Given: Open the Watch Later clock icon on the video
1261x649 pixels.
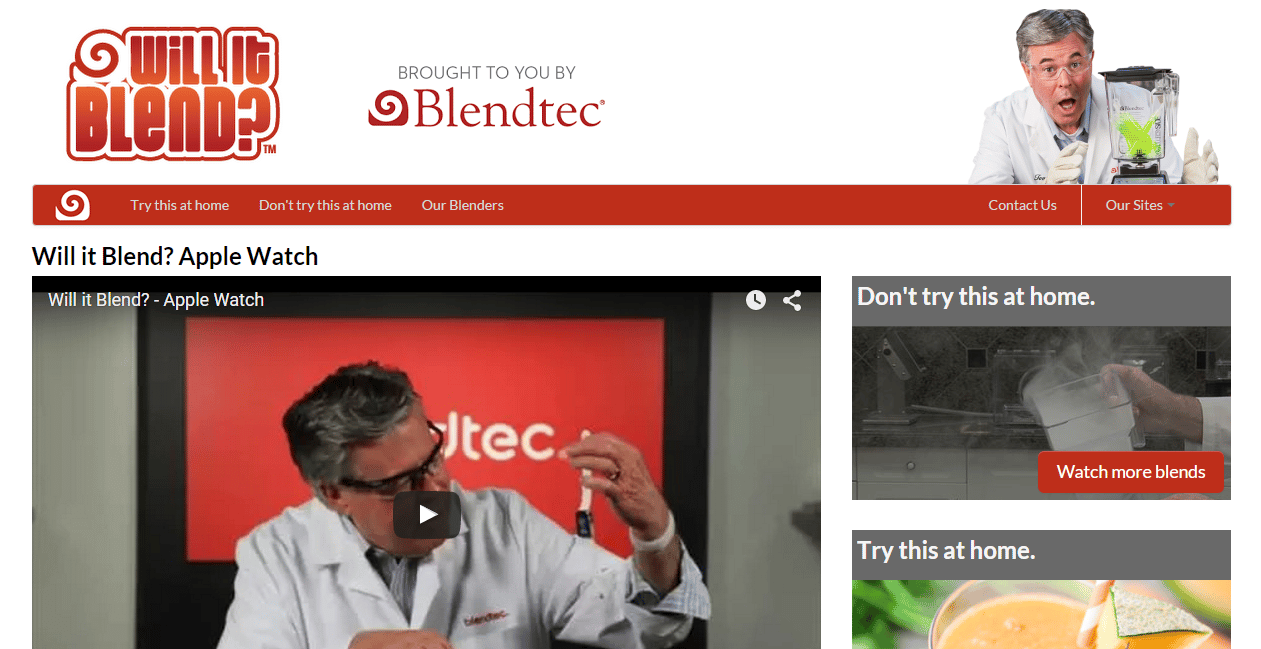Looking at the screenshot, I should point(756,300).
